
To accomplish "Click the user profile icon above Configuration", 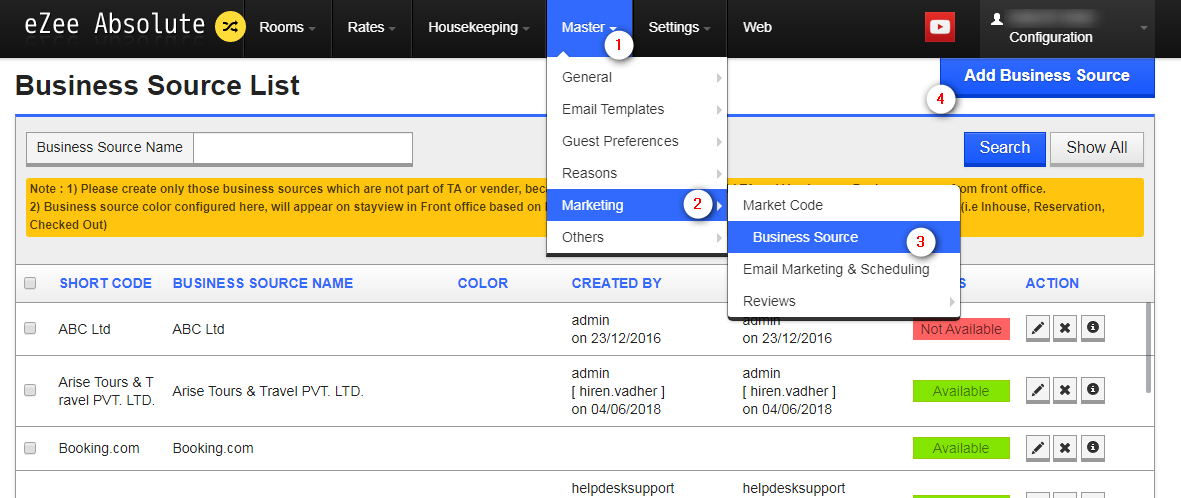I will [996, 19].
